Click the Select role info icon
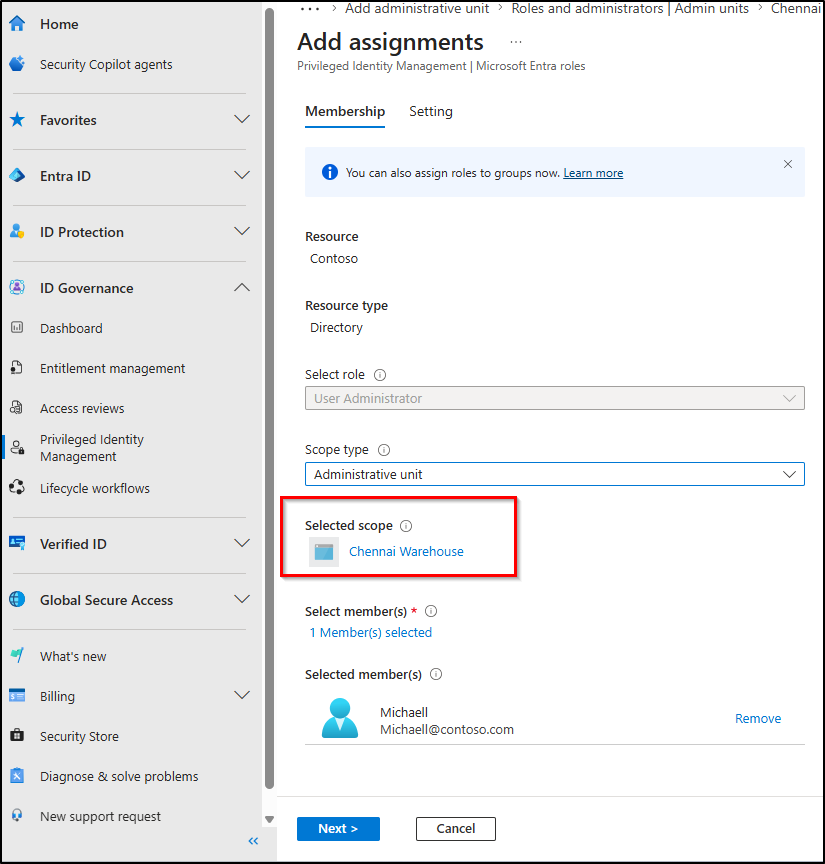Viewport: 825px width, 864px height. [380, 375]
